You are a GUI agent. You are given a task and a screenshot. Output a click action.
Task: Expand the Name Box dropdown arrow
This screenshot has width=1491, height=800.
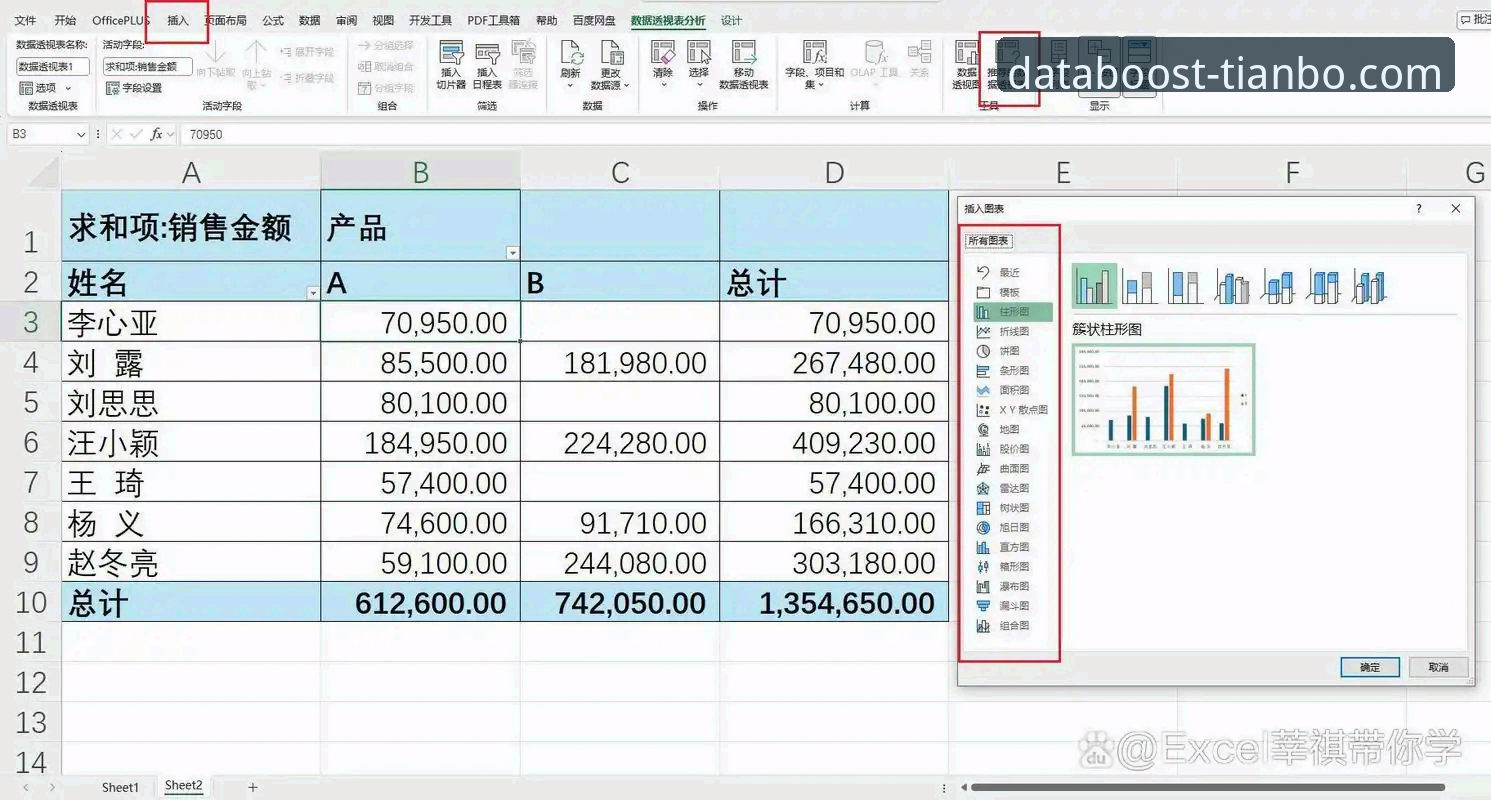click(81, 134)
